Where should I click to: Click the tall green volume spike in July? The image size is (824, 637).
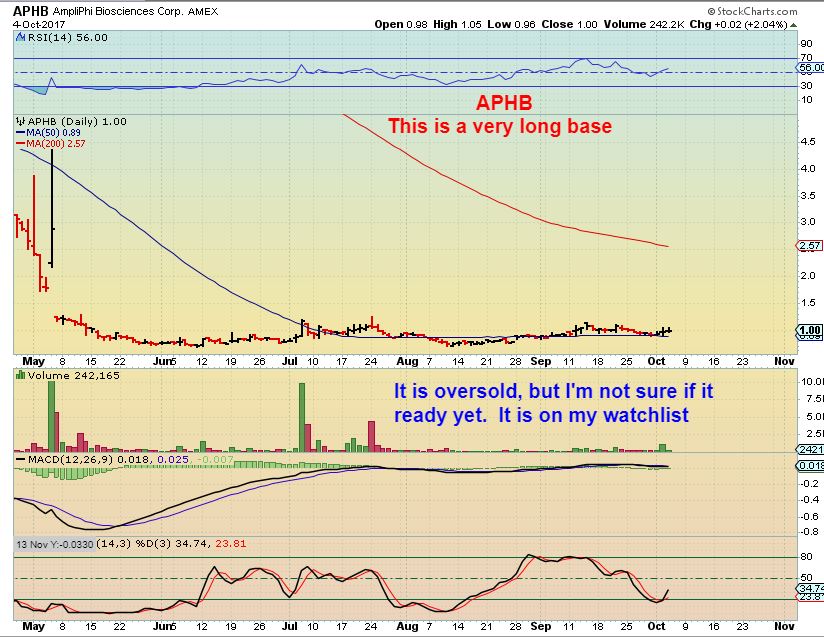pos(302,417)
